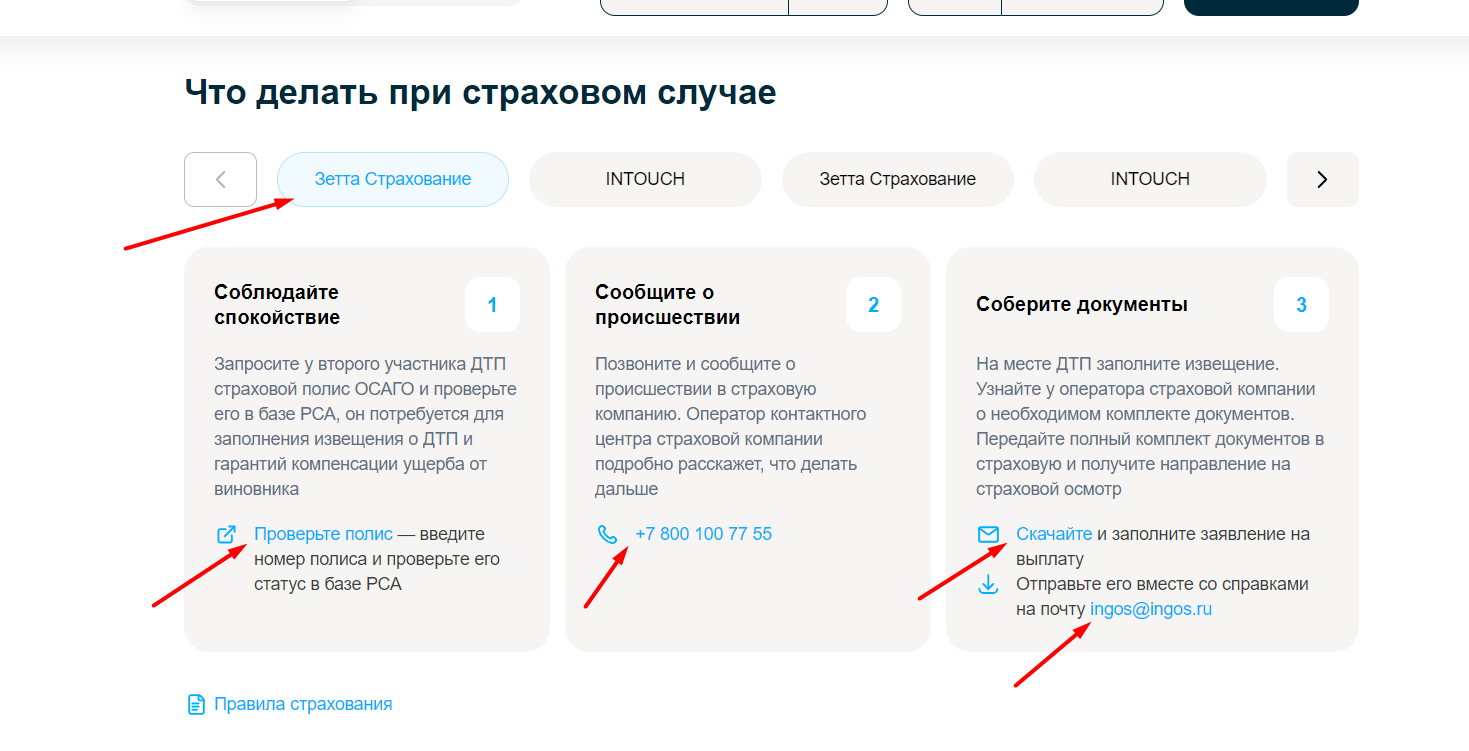Click the download arrow icon under the envelope
This screenshot has width=1469, height=751.
pyautogui.click(x=988, y=584)
